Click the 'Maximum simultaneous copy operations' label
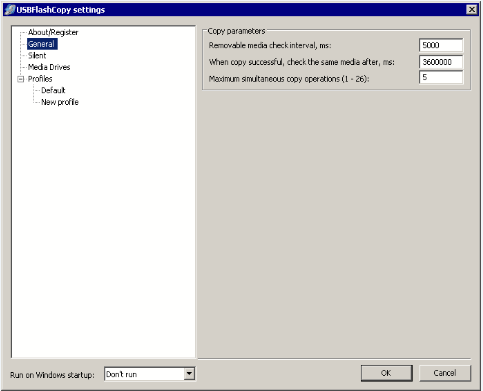This screenshot has width=483, height=391. coord(289,79)
